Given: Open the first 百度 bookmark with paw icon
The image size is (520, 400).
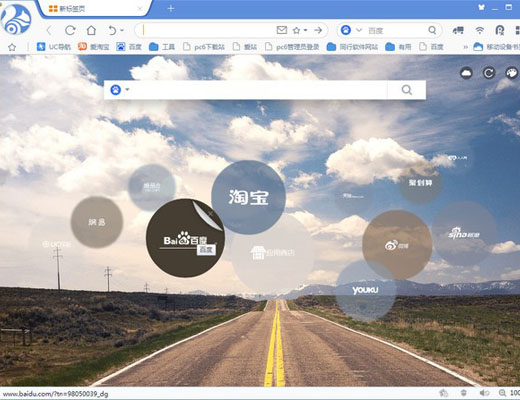Looking at the screenshot, I should click(129, 47).
